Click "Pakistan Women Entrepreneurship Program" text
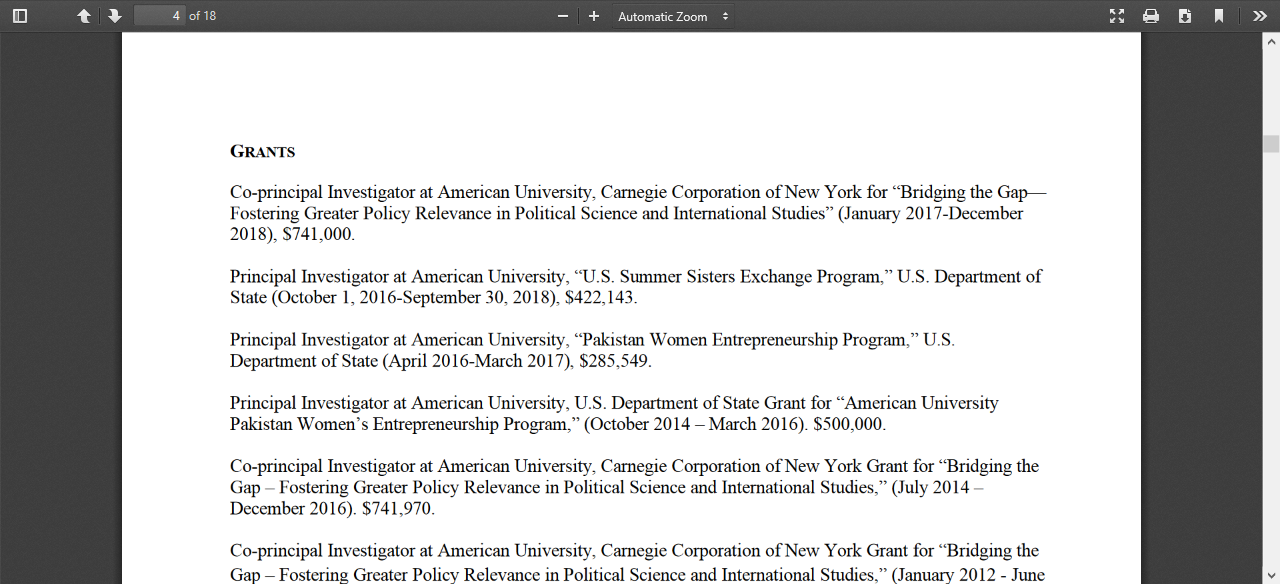Screen dimensions: 1280x584 (x=745, y=340)
